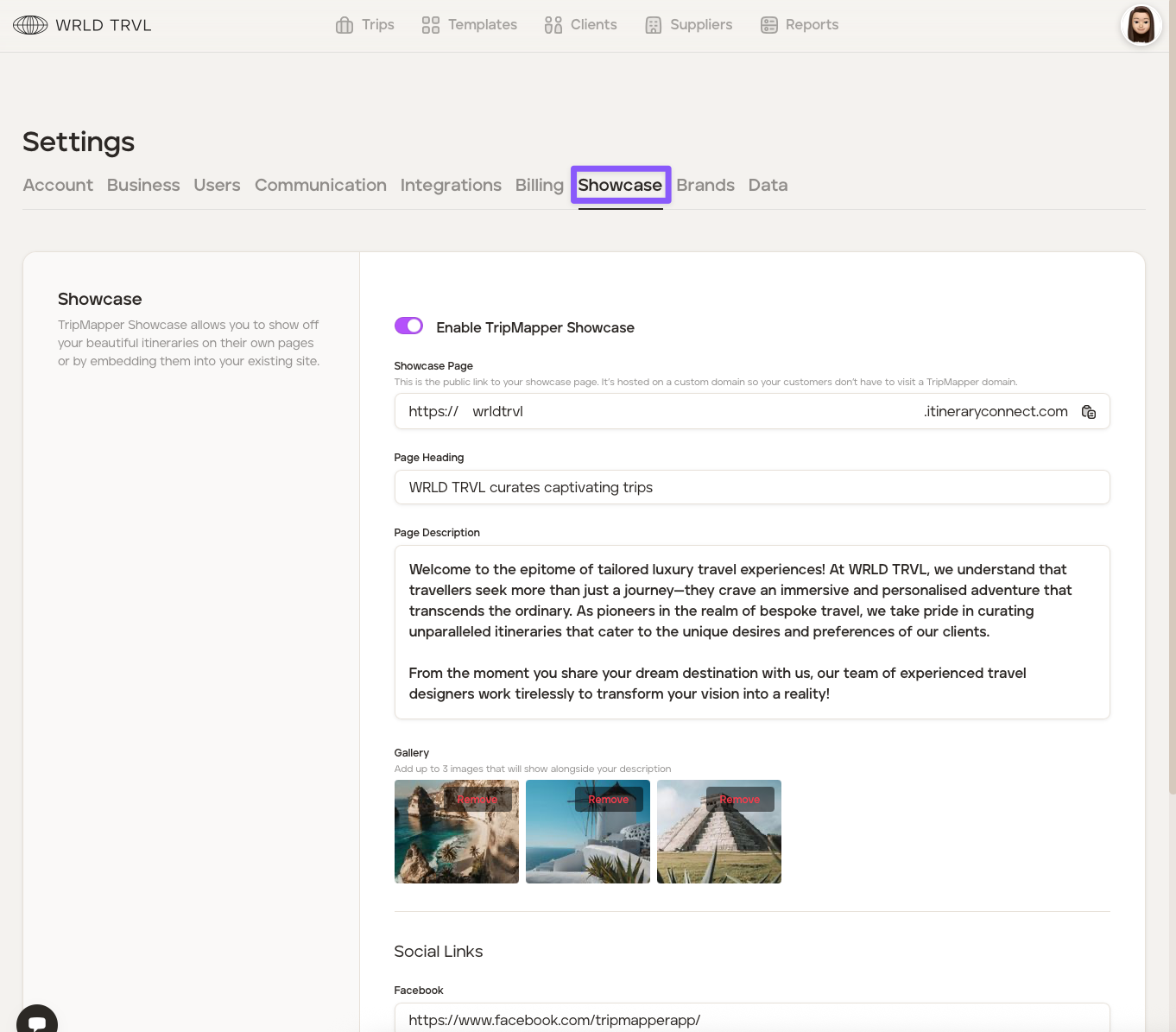Go to the Billing settings tab

539,185
